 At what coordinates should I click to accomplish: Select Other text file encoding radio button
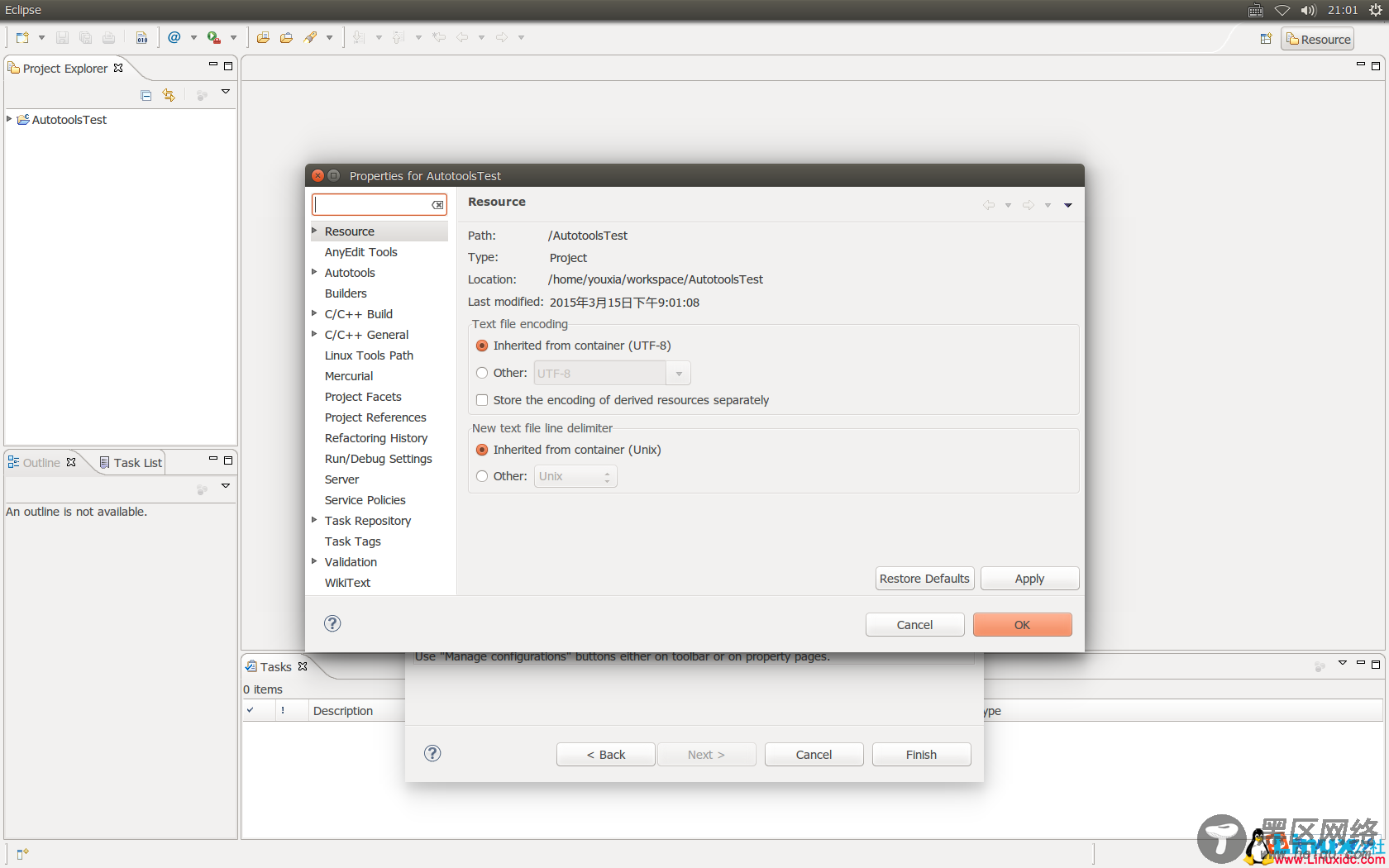[482, 373]
